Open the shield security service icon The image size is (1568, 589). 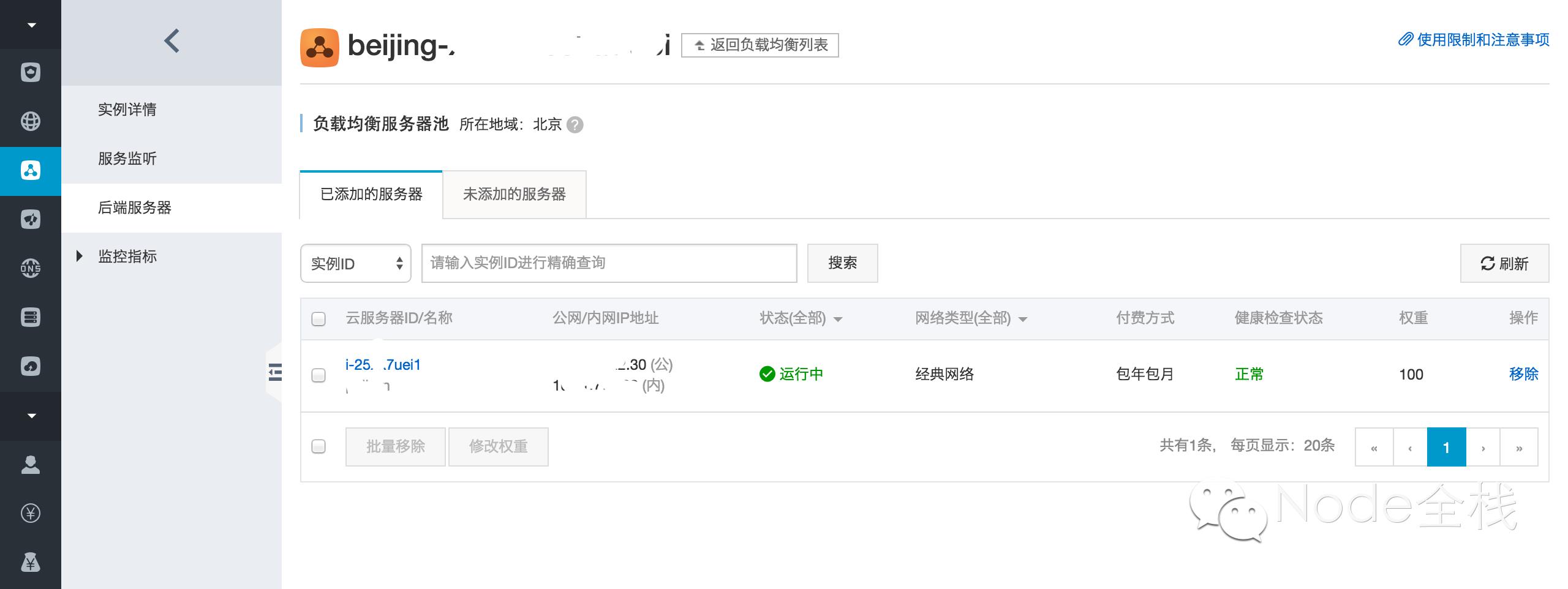coord(31,72)
